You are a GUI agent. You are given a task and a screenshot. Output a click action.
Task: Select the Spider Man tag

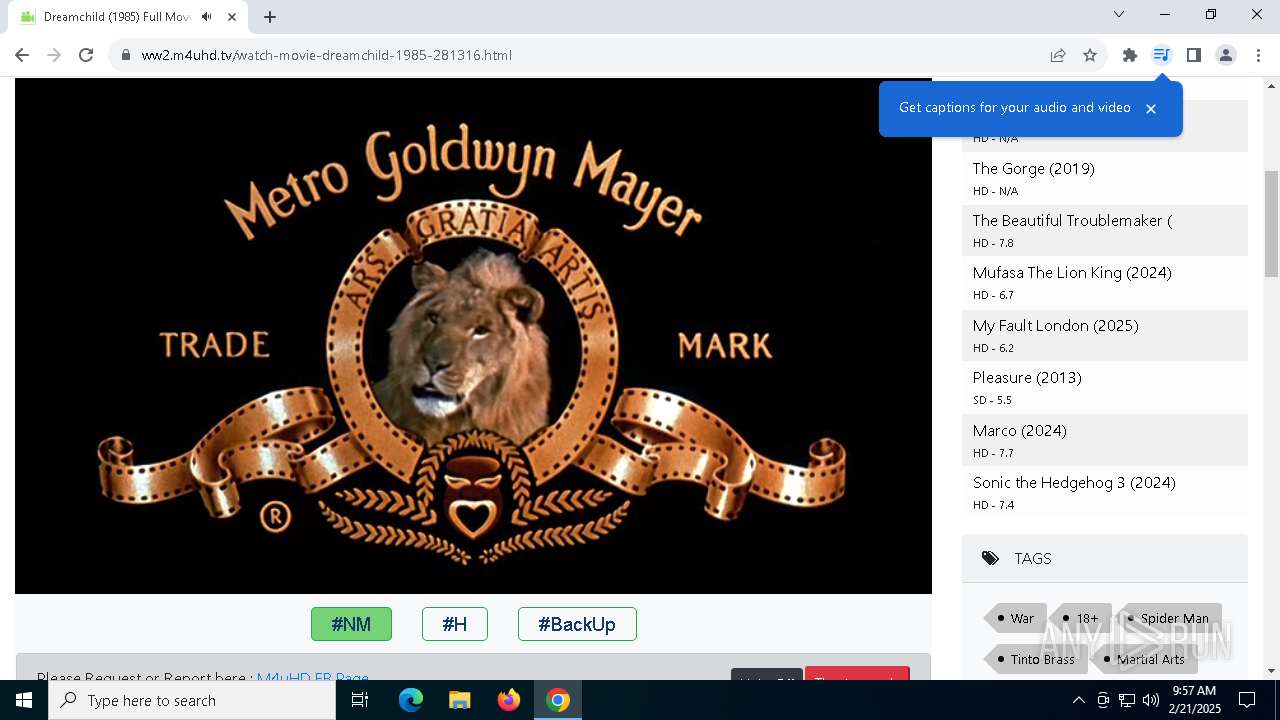tap(1168, 618)
